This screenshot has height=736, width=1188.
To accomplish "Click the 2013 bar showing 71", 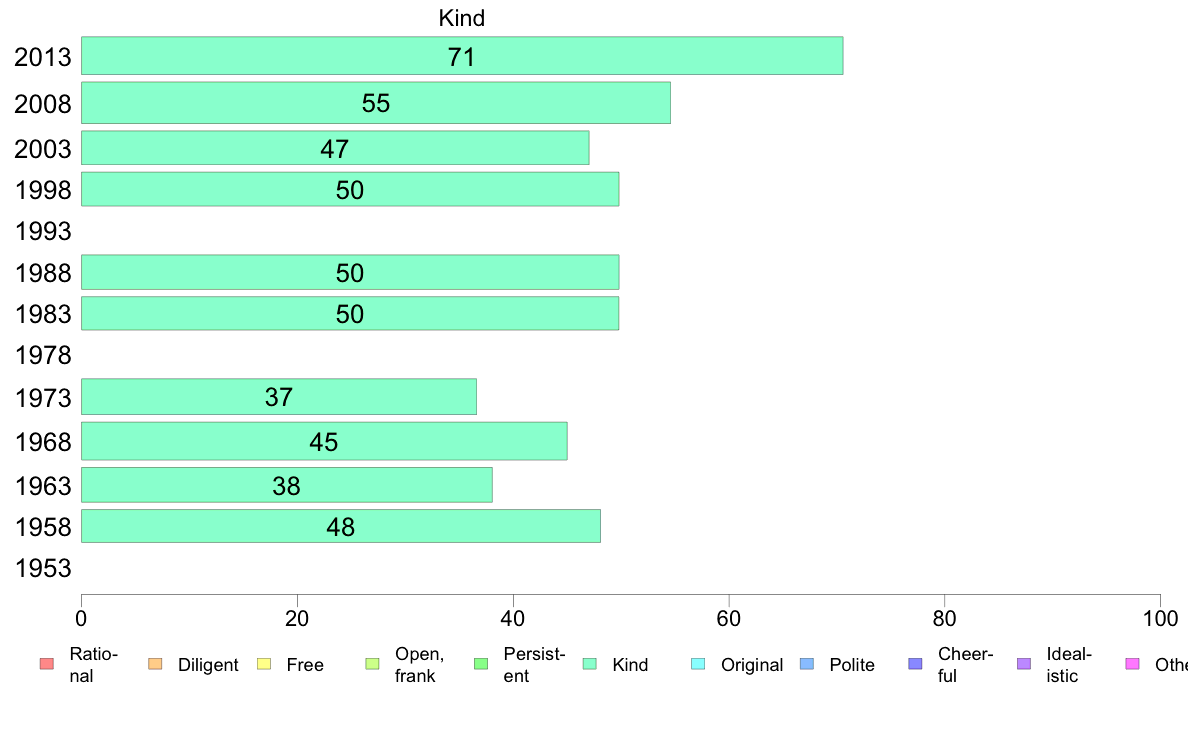I will (x=462, y=55).
